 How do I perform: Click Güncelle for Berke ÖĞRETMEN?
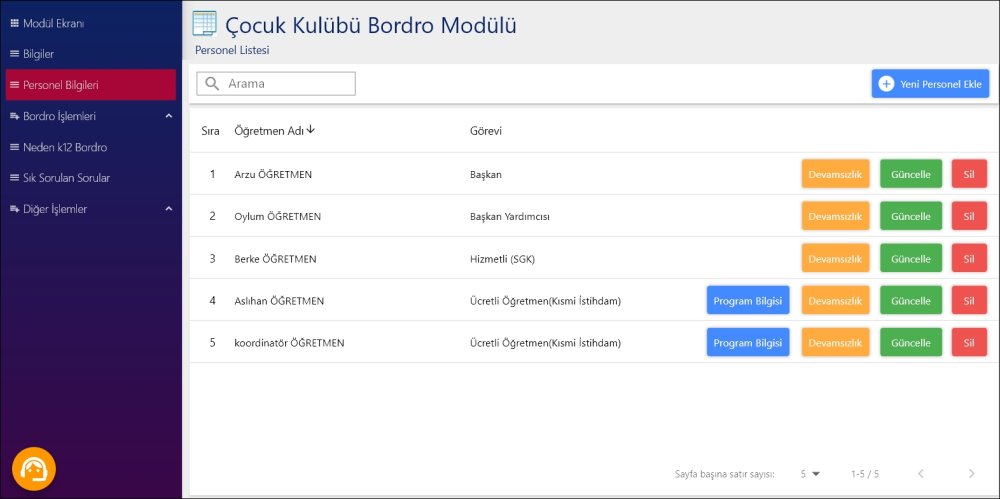tap(911, 258)
